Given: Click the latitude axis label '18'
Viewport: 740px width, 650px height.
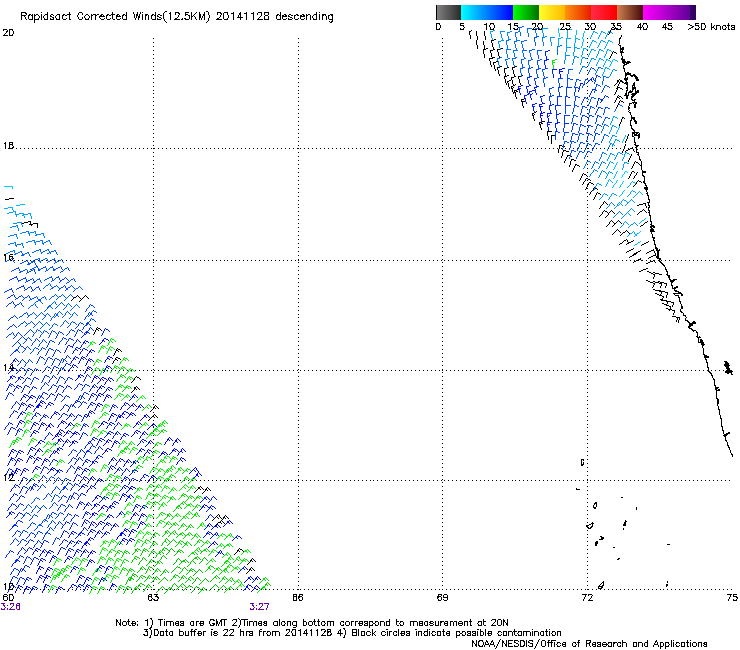Looking at the screenshot, I should click(x=8, y=146).
